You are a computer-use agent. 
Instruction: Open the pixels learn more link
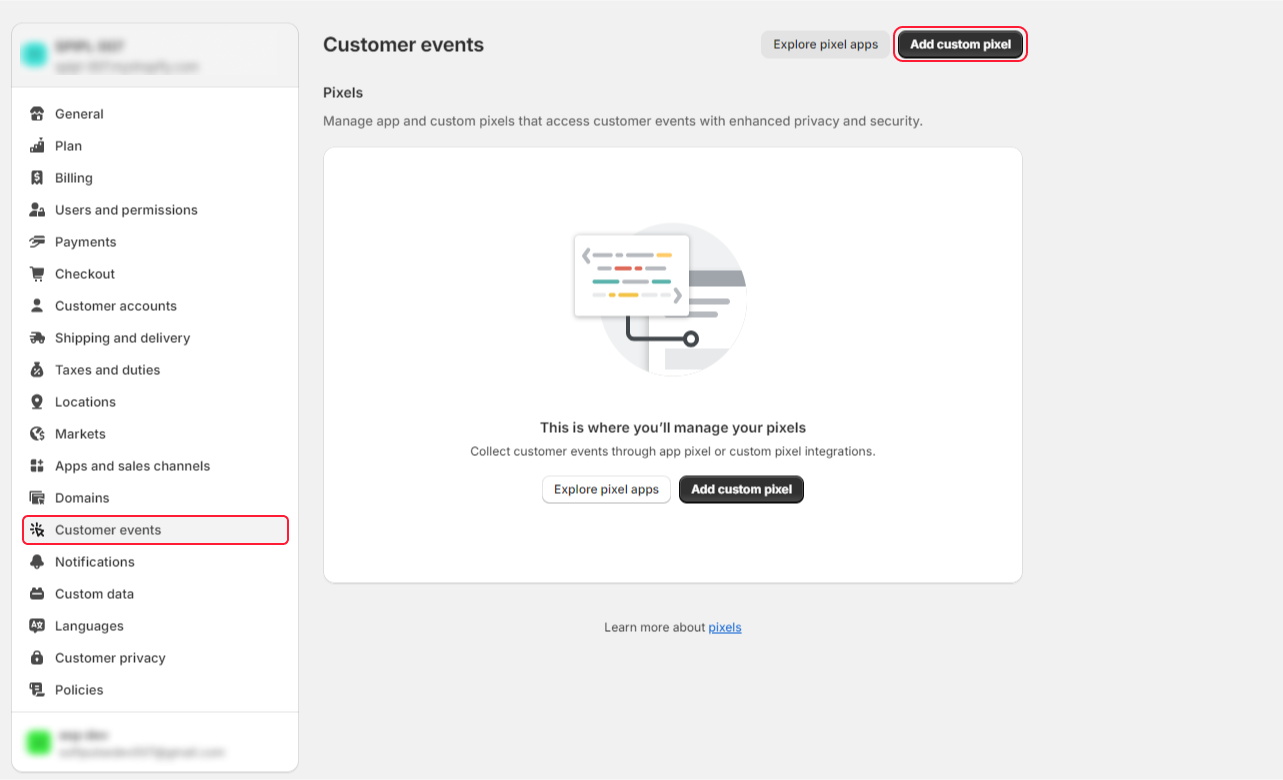724,627
